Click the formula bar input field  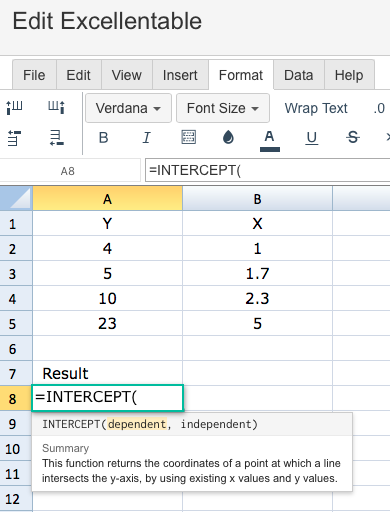point(267,170)
